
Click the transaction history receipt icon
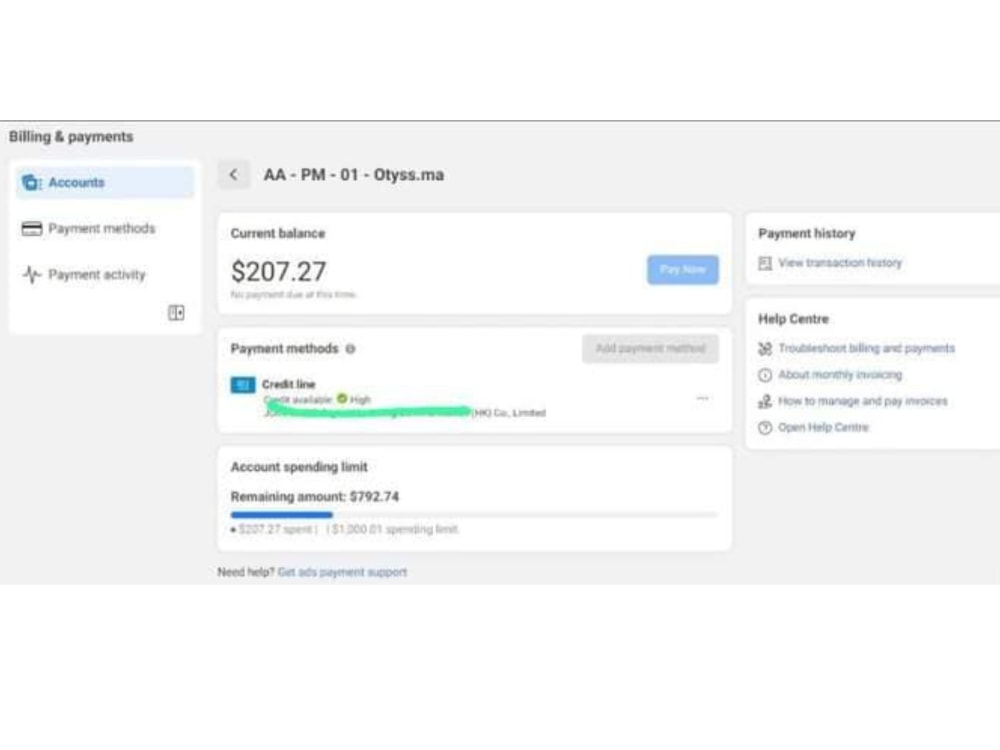765,263
